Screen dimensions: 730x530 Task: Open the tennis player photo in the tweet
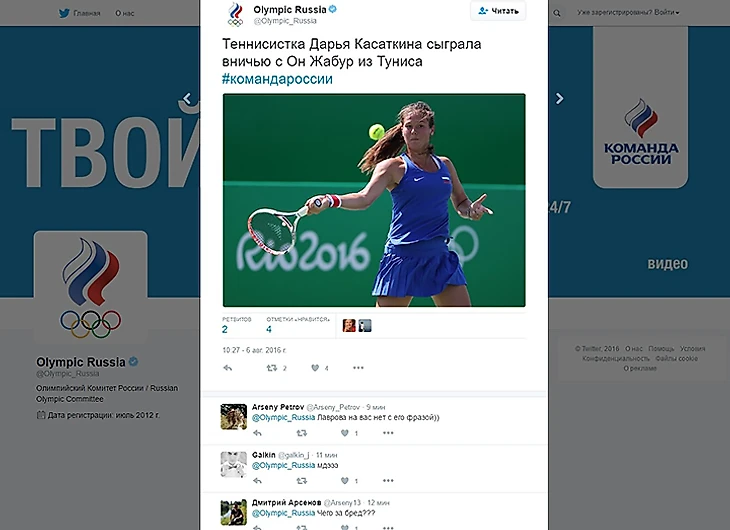[374, 200]
